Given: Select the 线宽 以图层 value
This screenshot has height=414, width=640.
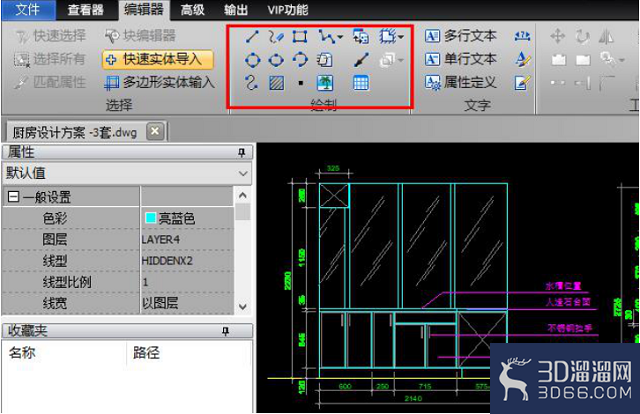Looking at the screenshot, I should click(160, 303).
